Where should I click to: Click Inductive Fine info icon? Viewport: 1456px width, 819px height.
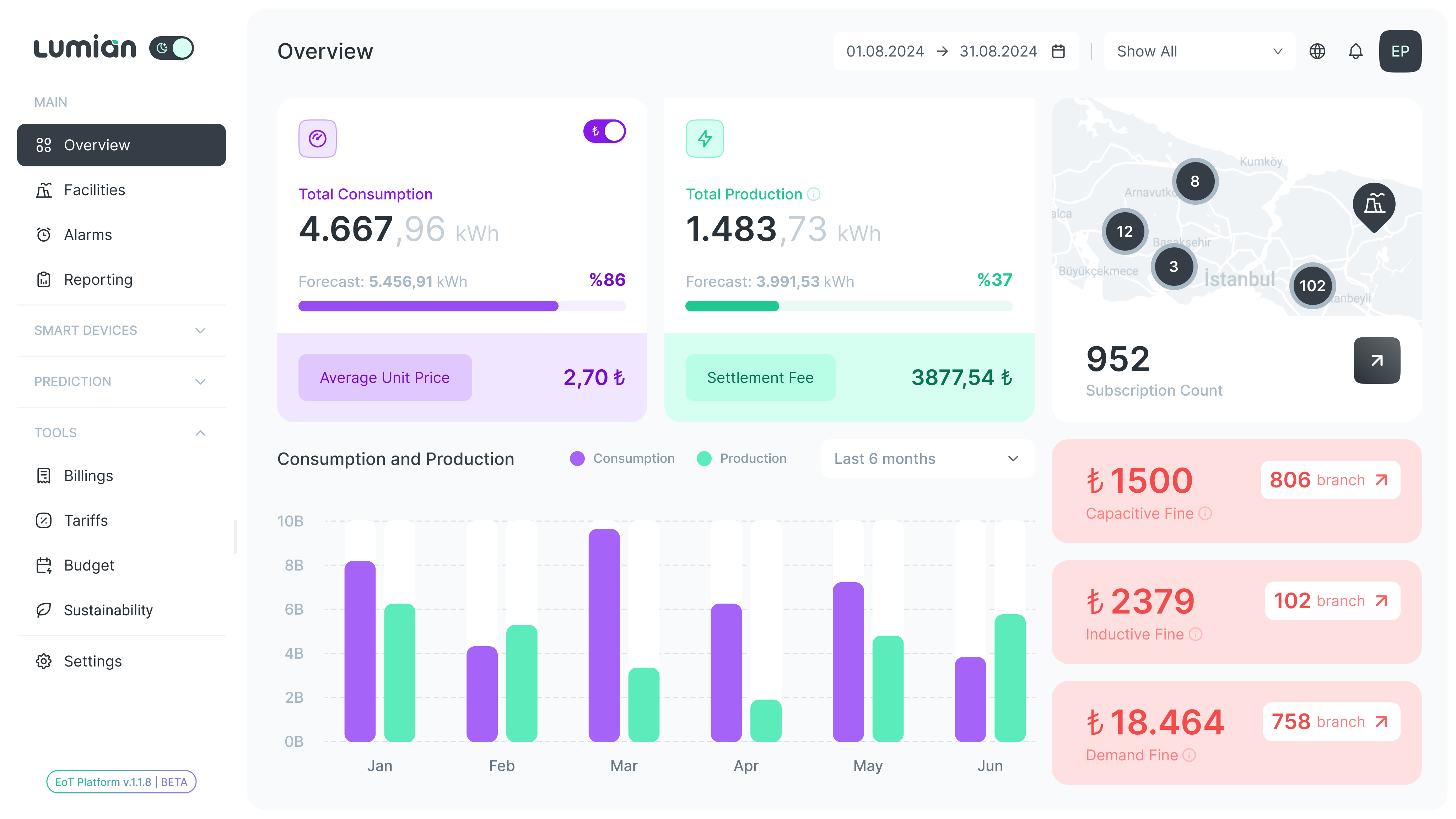pyautogui.click(x=1196, y=635)
